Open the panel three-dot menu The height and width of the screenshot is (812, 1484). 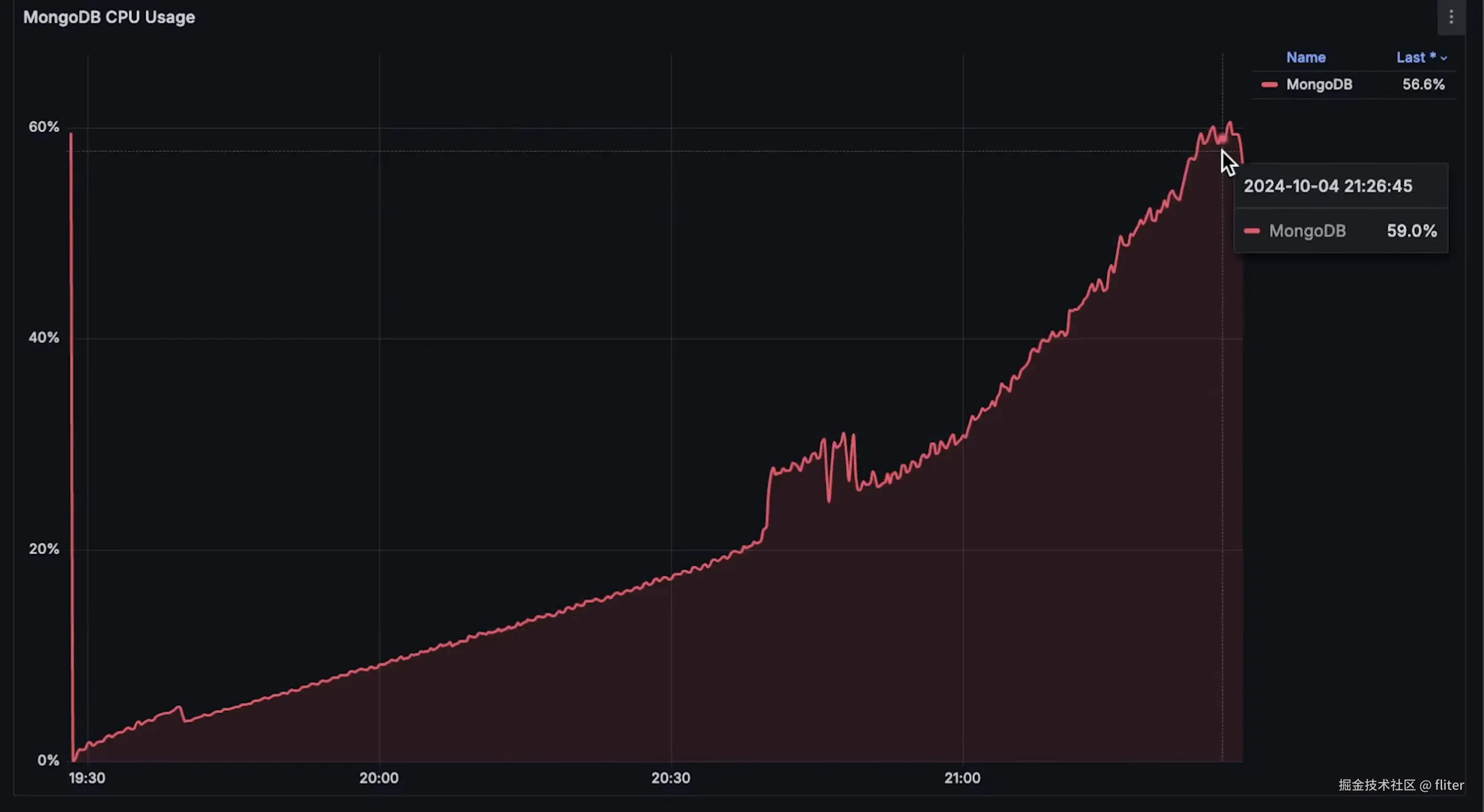coord(1450,17)
